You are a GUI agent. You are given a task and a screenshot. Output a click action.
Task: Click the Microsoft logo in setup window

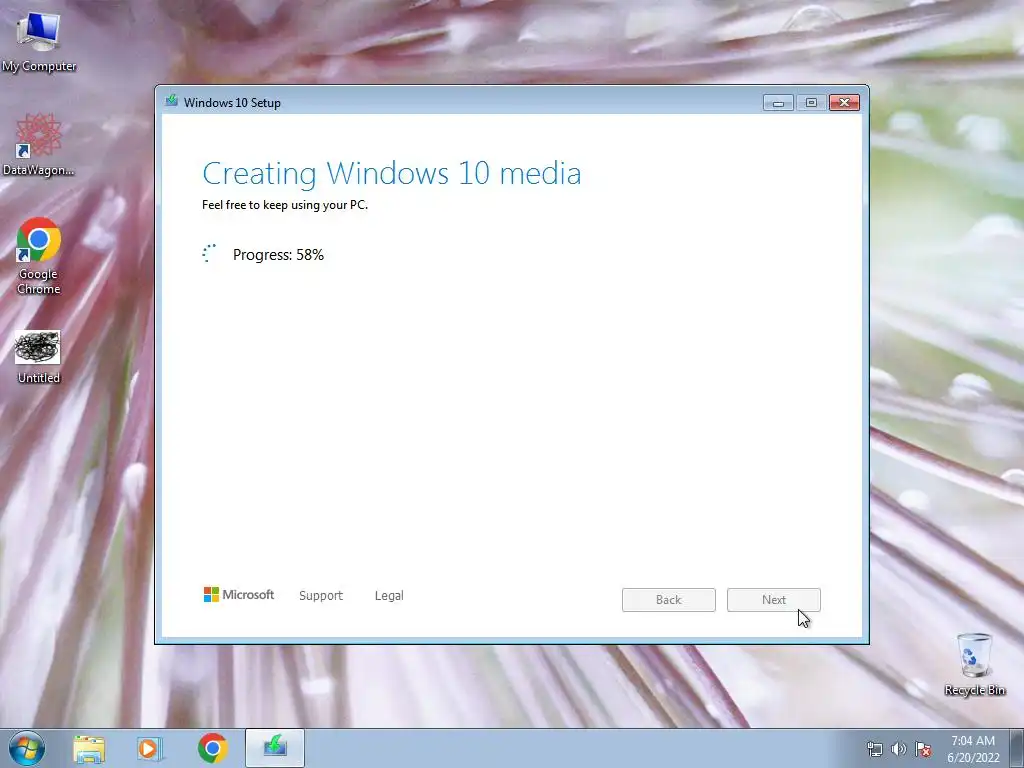[x=239, y=594]
